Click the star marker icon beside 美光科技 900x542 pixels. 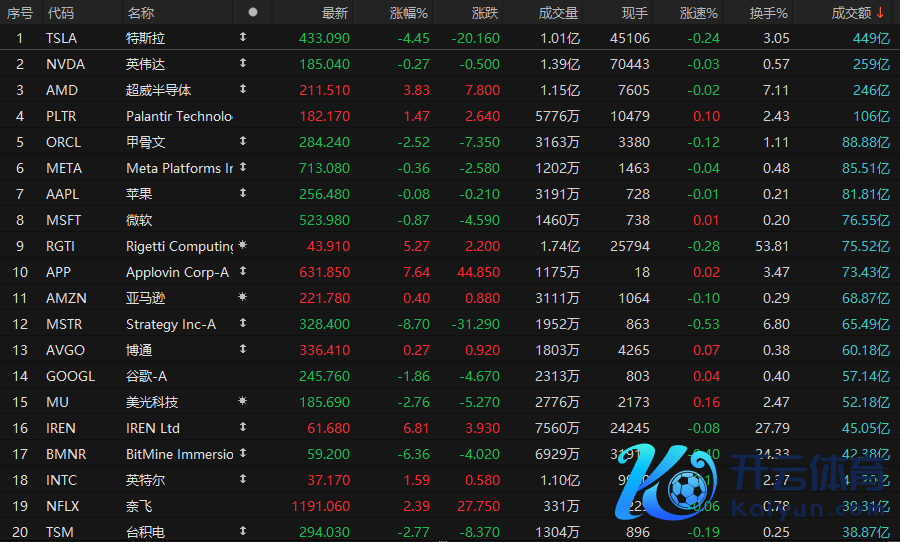coord(242,402)
